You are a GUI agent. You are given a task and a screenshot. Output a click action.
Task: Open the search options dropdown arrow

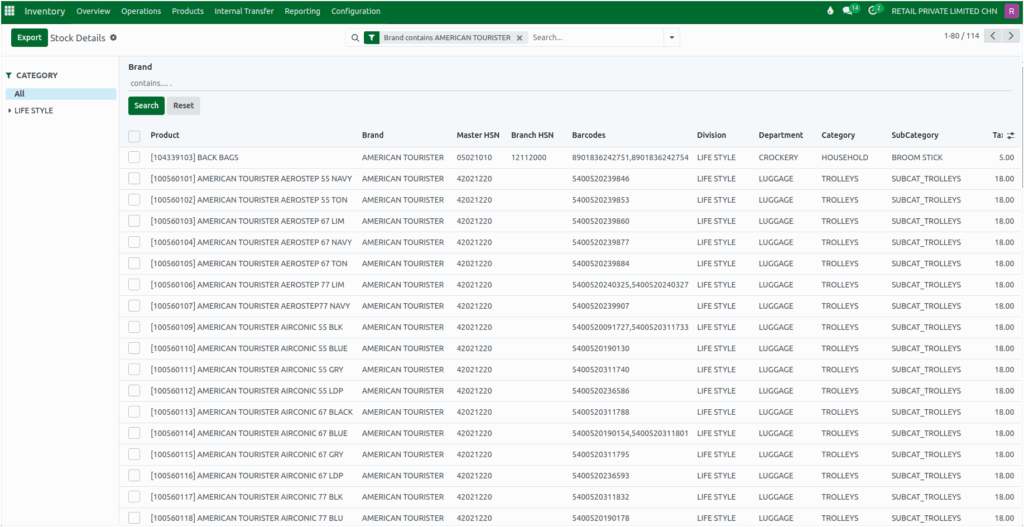671,38
